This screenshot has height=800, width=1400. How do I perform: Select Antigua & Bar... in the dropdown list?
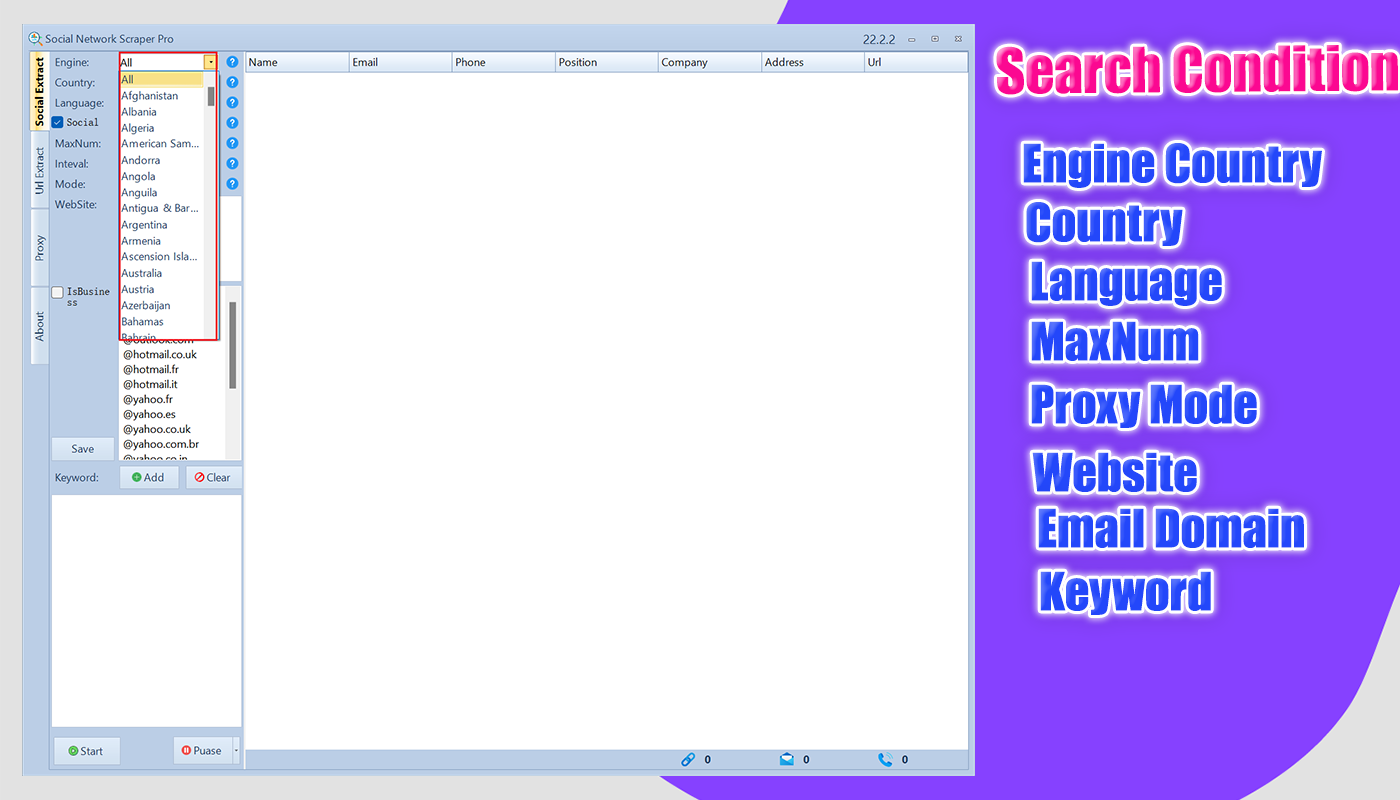(x=161, y=208)
